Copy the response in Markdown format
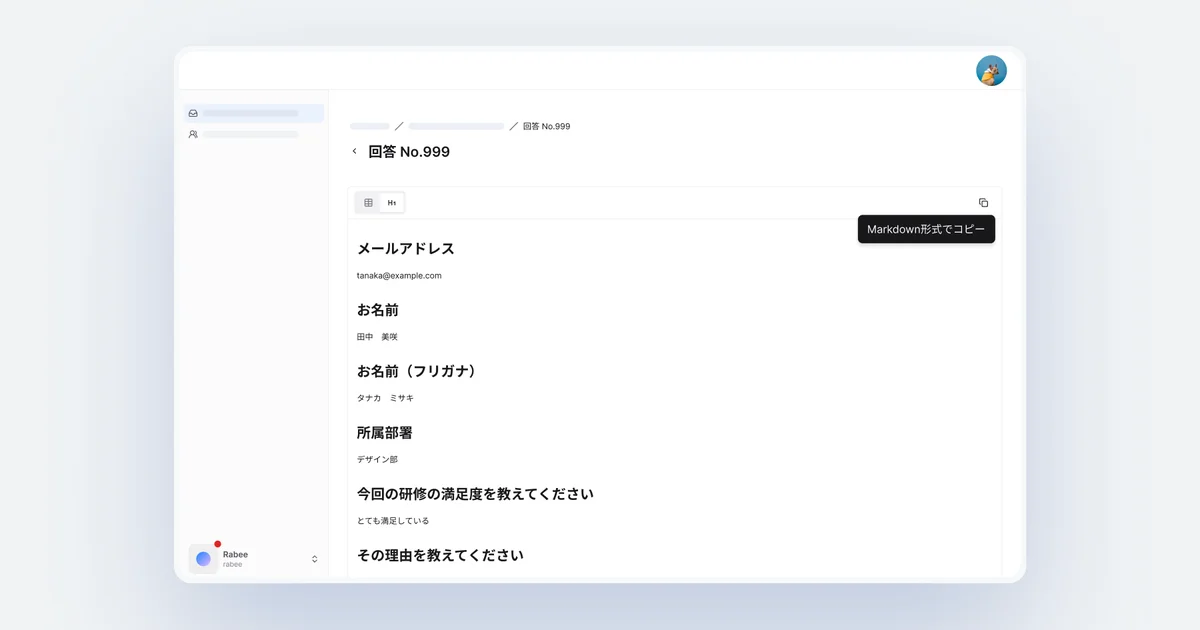This screenshot has height=630, width=1200. (x=983, y=202)
